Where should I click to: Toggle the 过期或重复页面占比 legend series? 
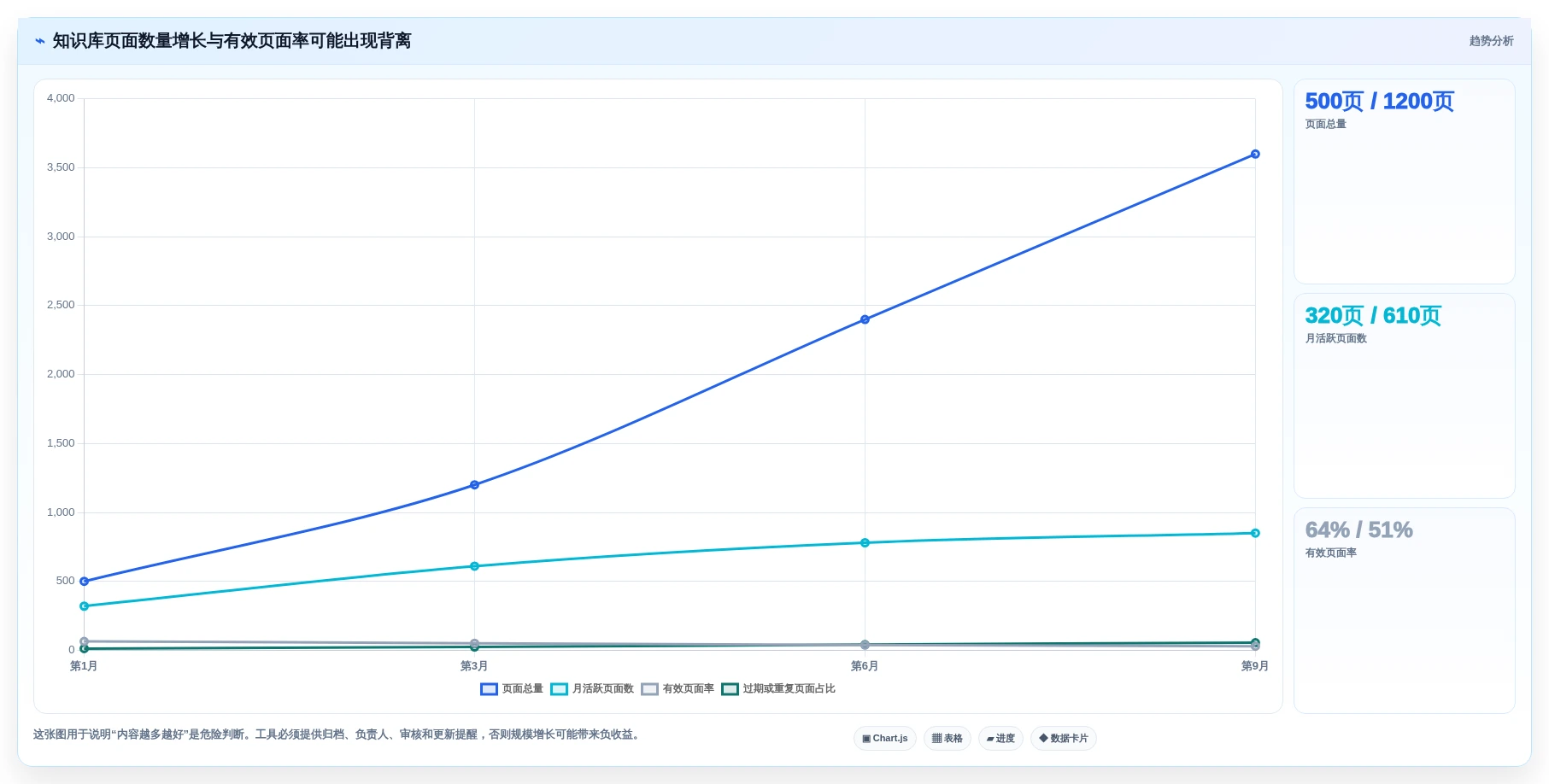(x=778, y=689)
